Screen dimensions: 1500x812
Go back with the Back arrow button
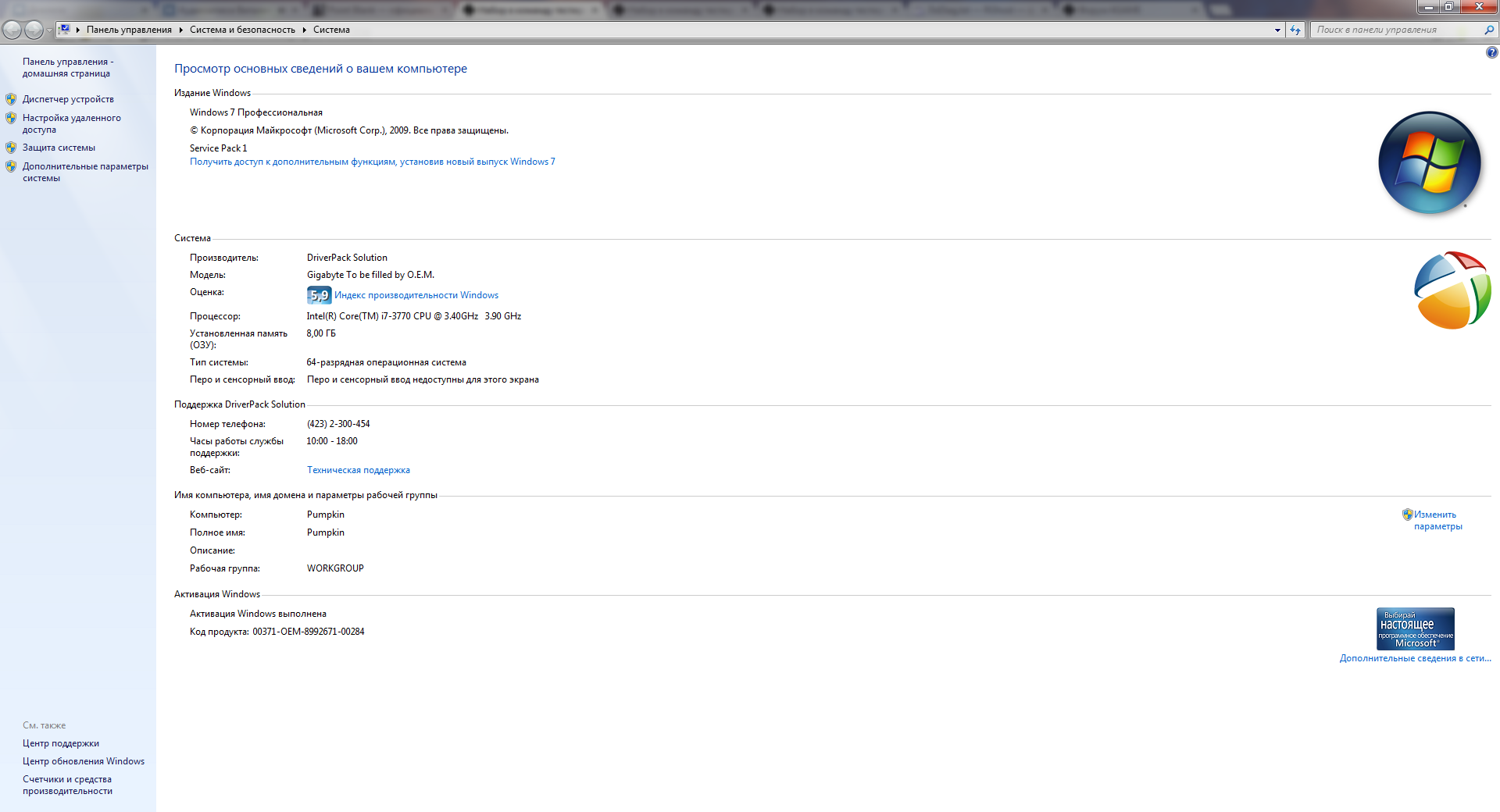(x=12, y=30)
